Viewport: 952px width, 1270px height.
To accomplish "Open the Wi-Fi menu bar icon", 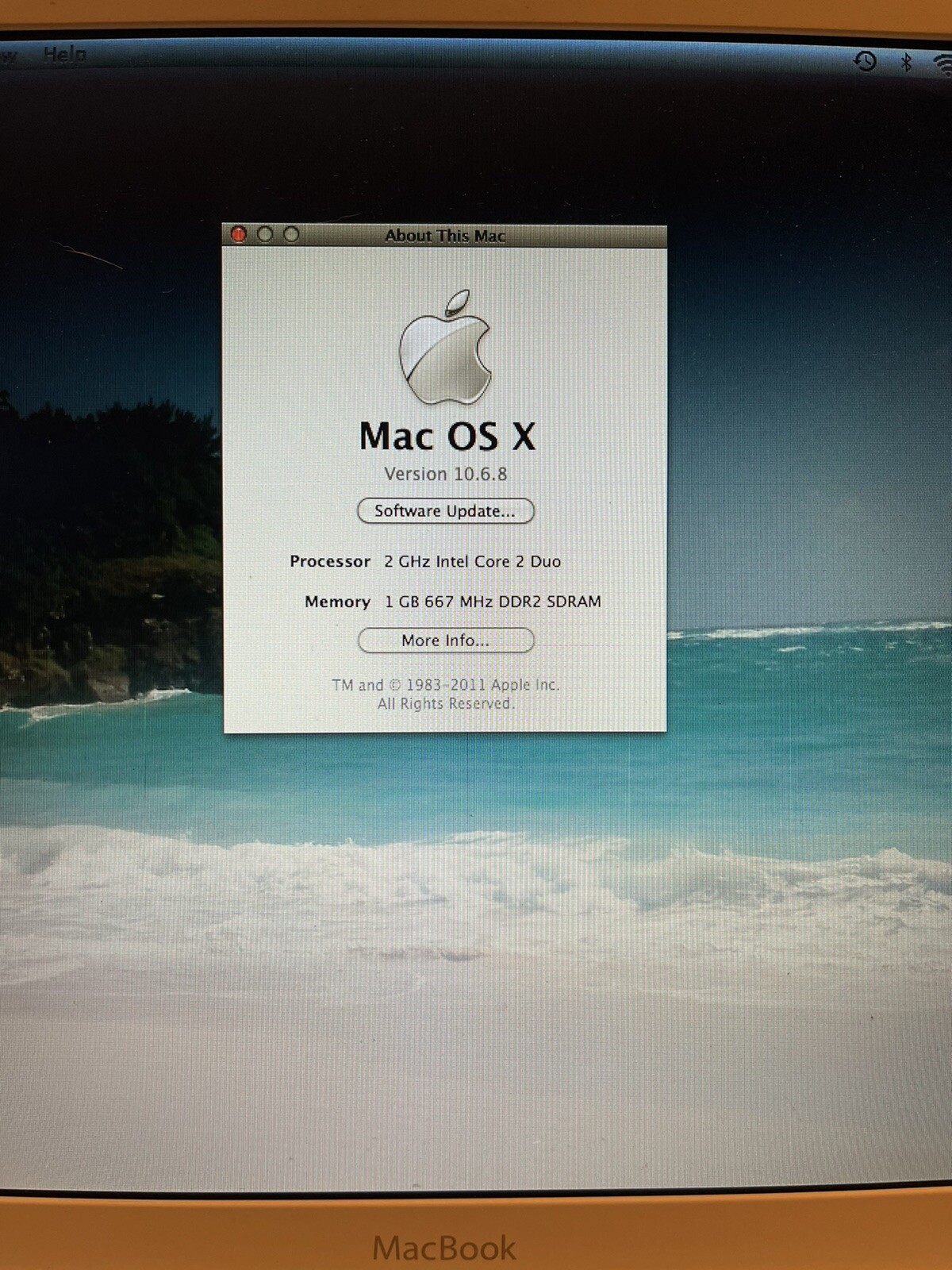I will coord(942,63).
